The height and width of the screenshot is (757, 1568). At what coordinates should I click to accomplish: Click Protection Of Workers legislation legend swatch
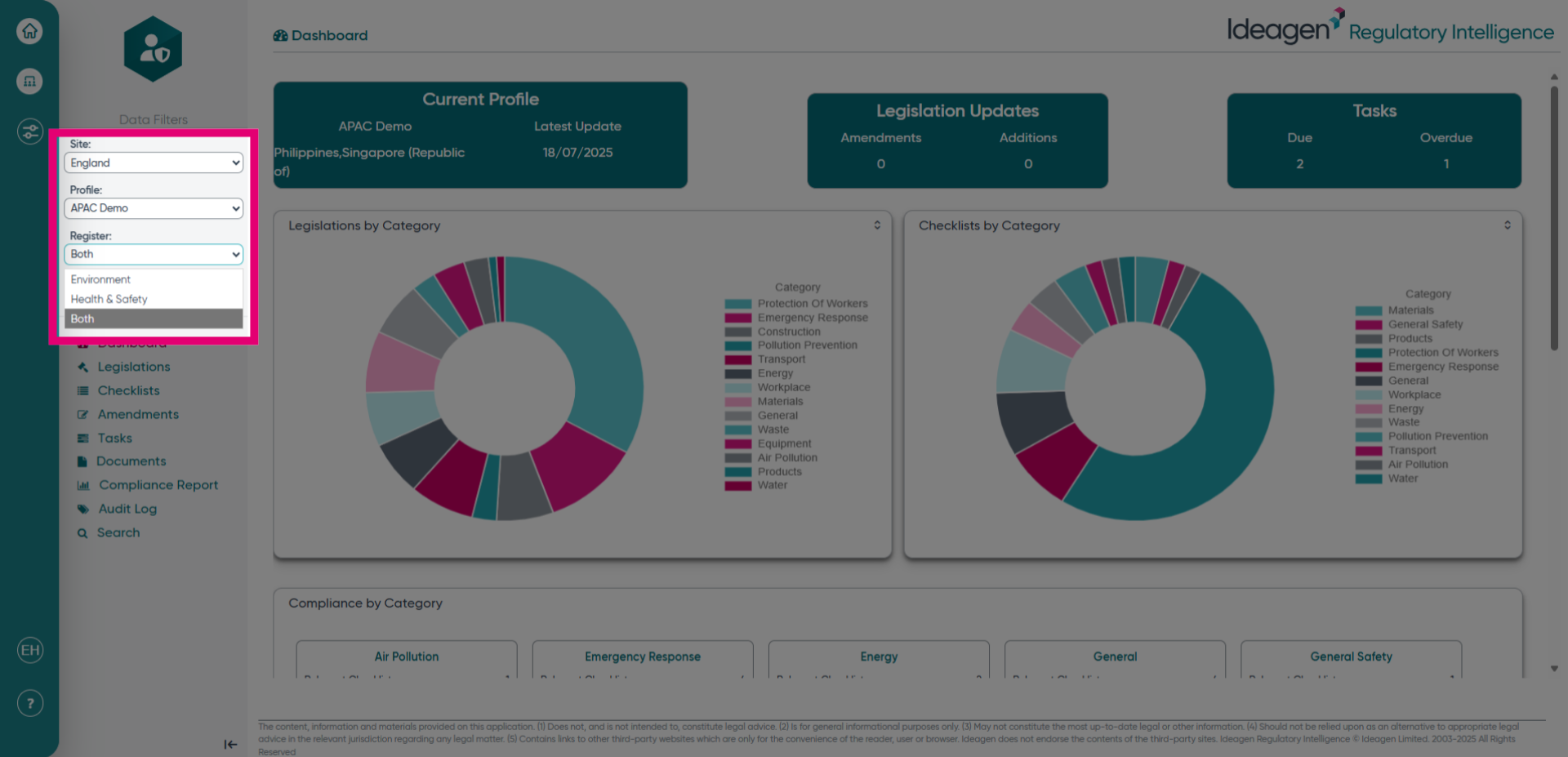(x=738, y=304)
